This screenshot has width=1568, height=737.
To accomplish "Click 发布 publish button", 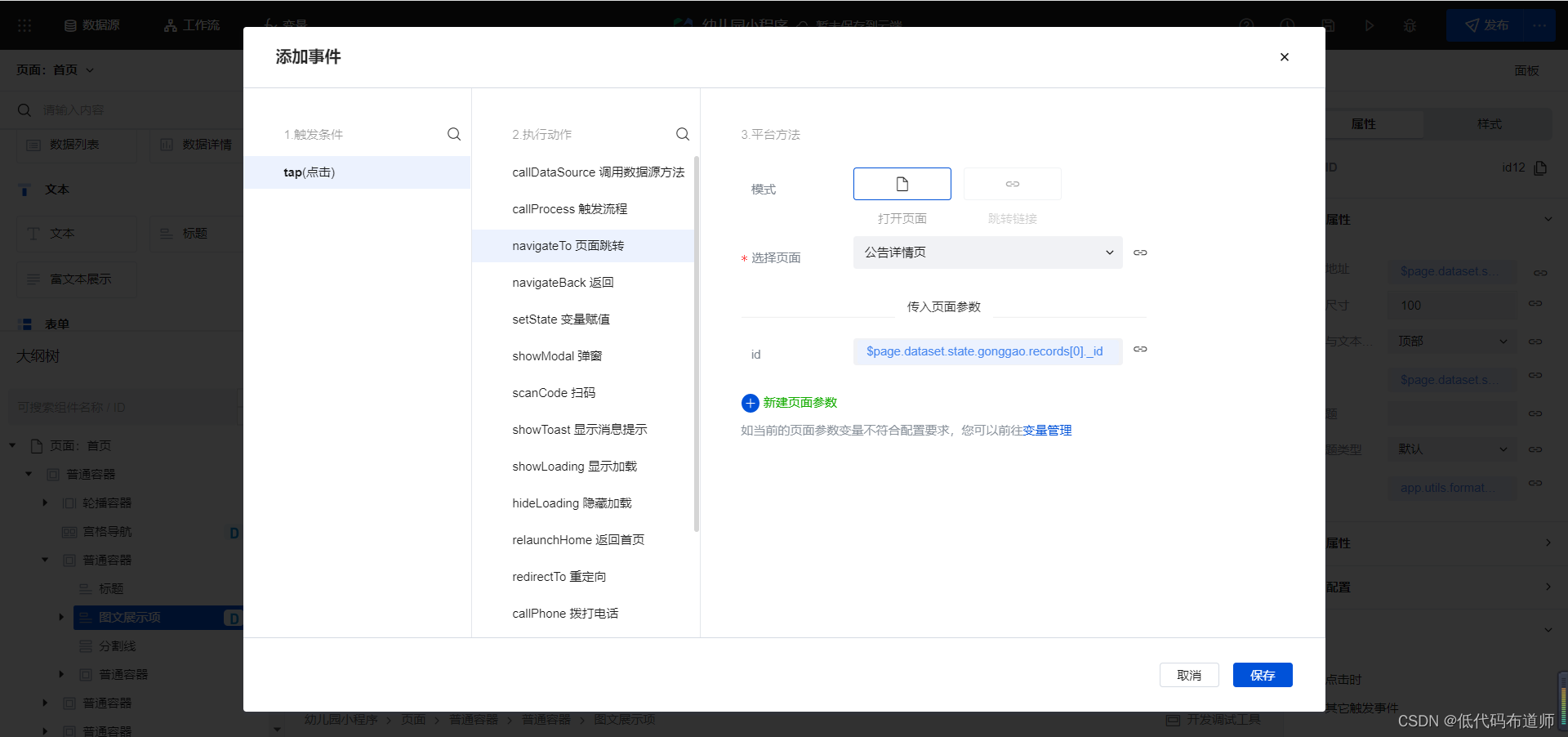I will click(1486, 25).
